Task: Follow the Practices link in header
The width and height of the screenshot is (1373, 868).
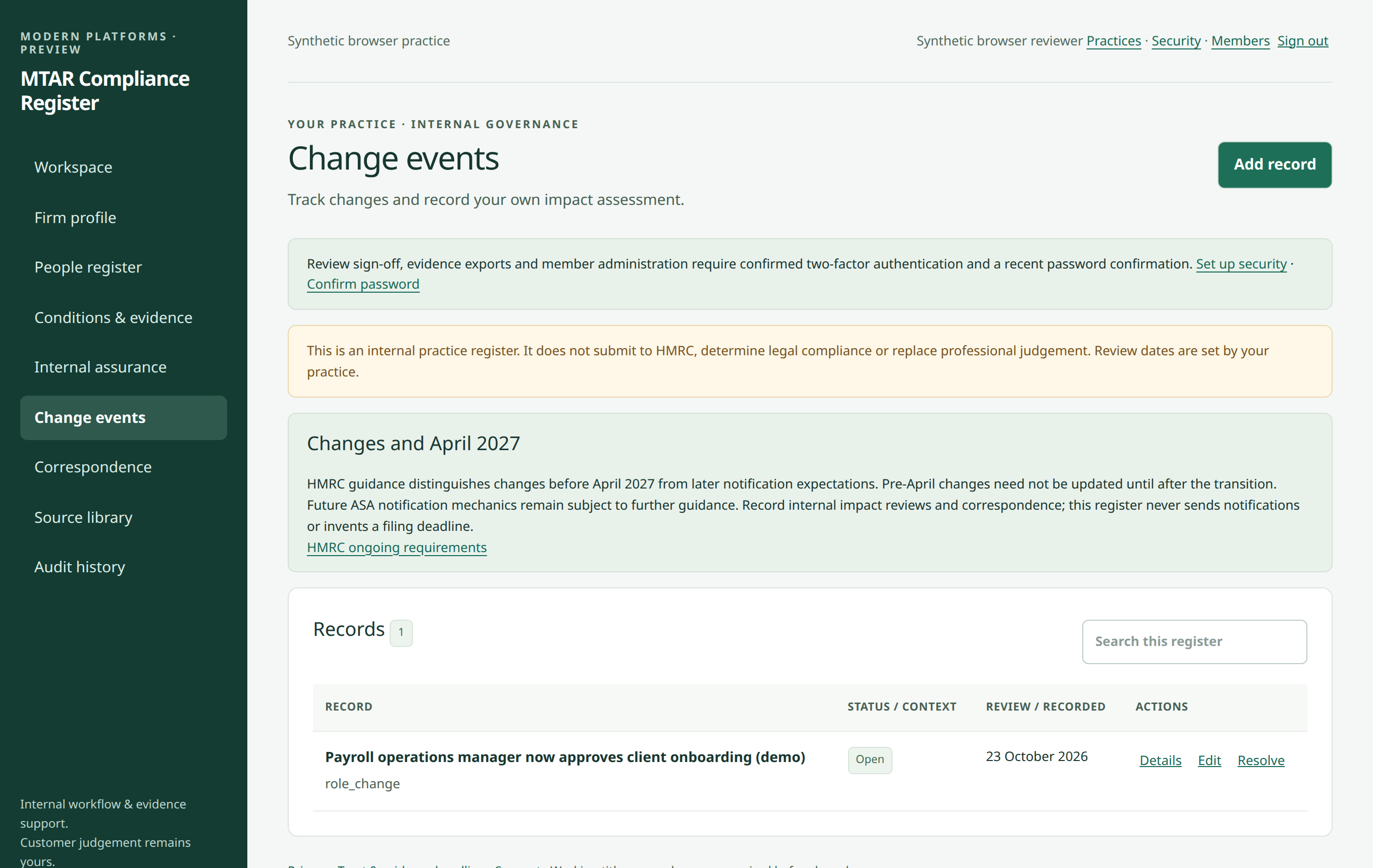Action: click(x=1113, y=41)
